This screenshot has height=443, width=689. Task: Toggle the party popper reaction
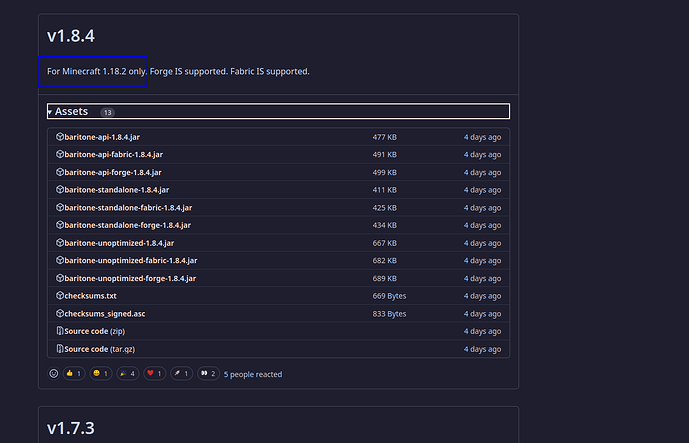[x=128, y=374]
